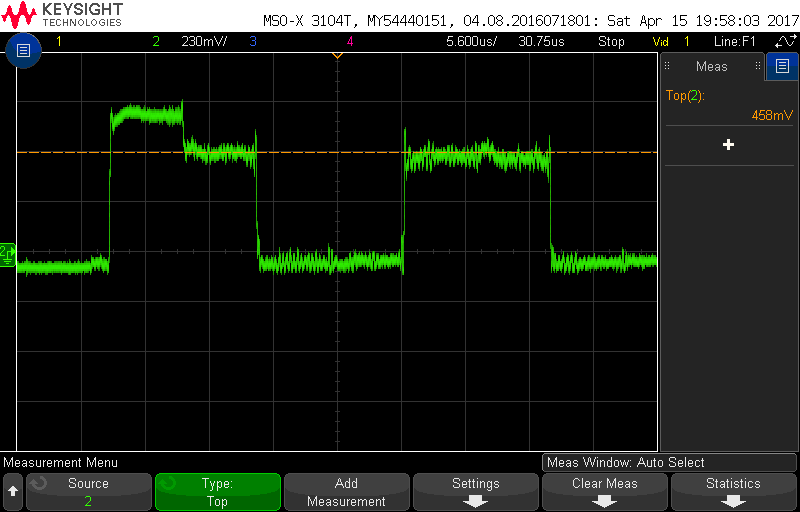Click the Stop run status indicator
The width and height of the screenshot is (800, 512).
click(x=611, y=41)
